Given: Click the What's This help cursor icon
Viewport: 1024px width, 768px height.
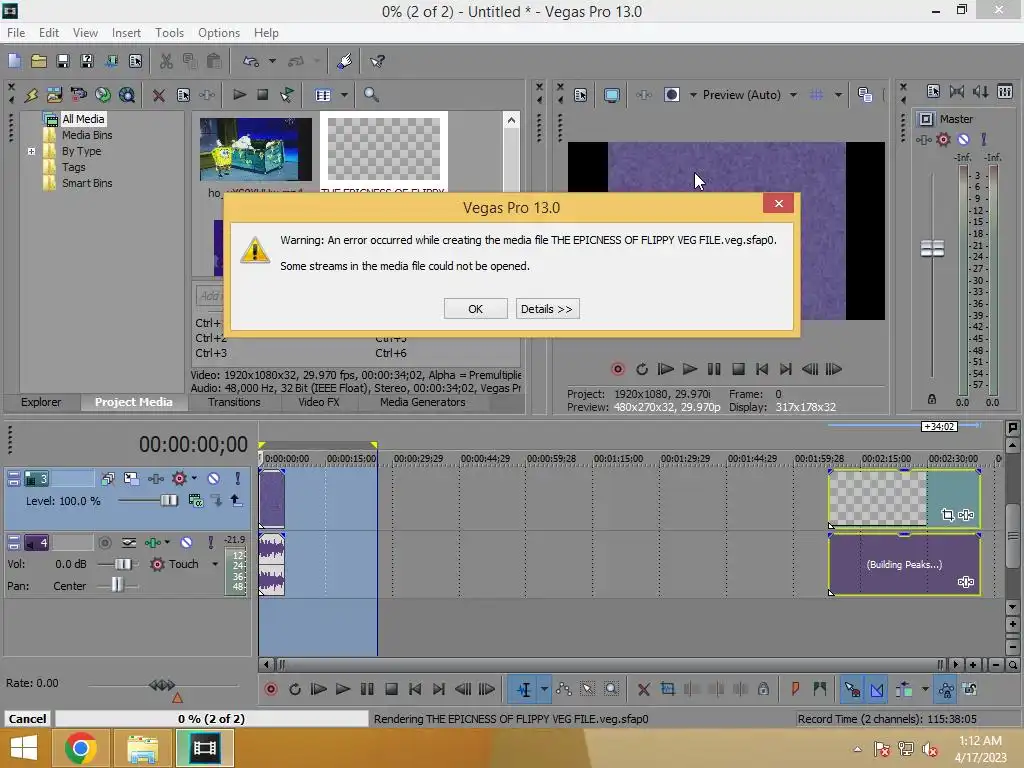Looking at the screenshot, I should pyautogui.click(x=377, y=61).
